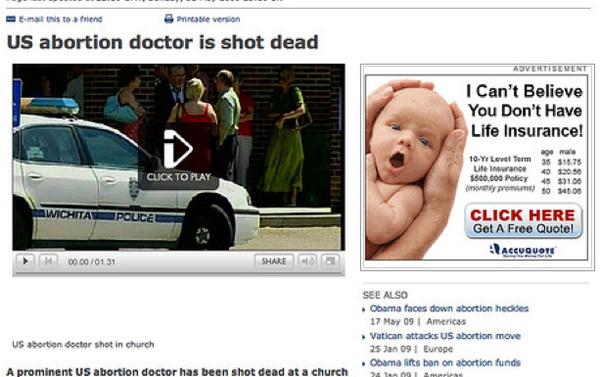Click the AccuQuote logo in the ad
The width and height of the screenshot is (600, 377).
[523, 250]
